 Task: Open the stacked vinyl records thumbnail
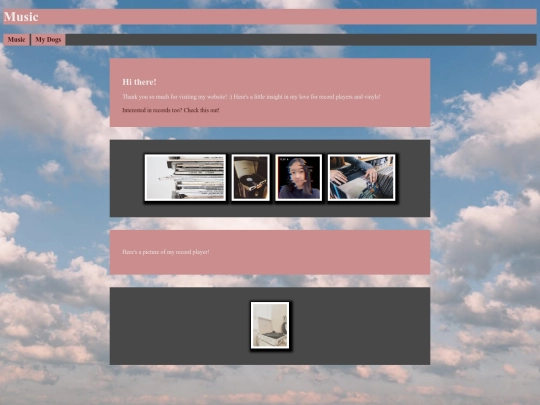[185, 177]
